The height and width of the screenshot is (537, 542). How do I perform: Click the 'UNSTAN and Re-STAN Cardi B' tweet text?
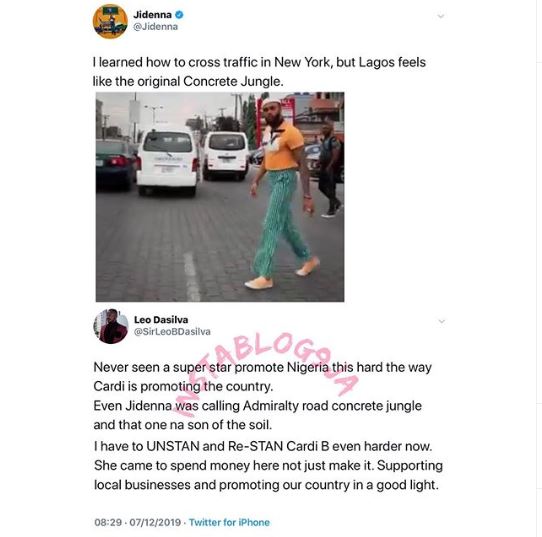click(x=263, y=446)
